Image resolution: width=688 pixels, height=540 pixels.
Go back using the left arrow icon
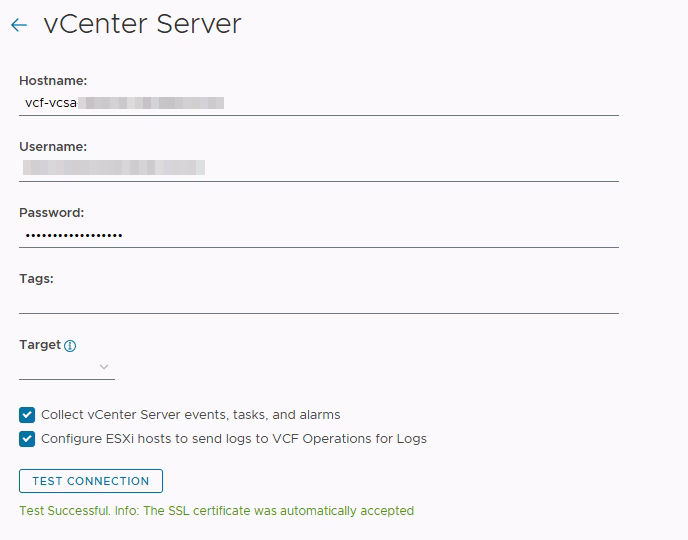coord(18,25)
